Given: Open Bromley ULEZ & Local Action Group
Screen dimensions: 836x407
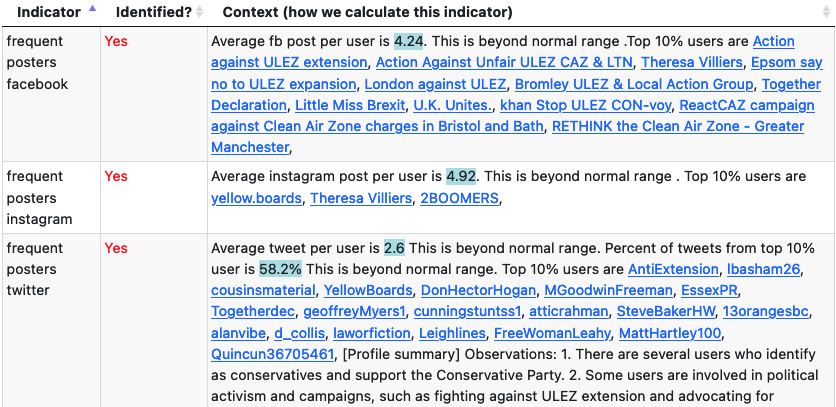Looking at the screenshot, I should (634, 83).
